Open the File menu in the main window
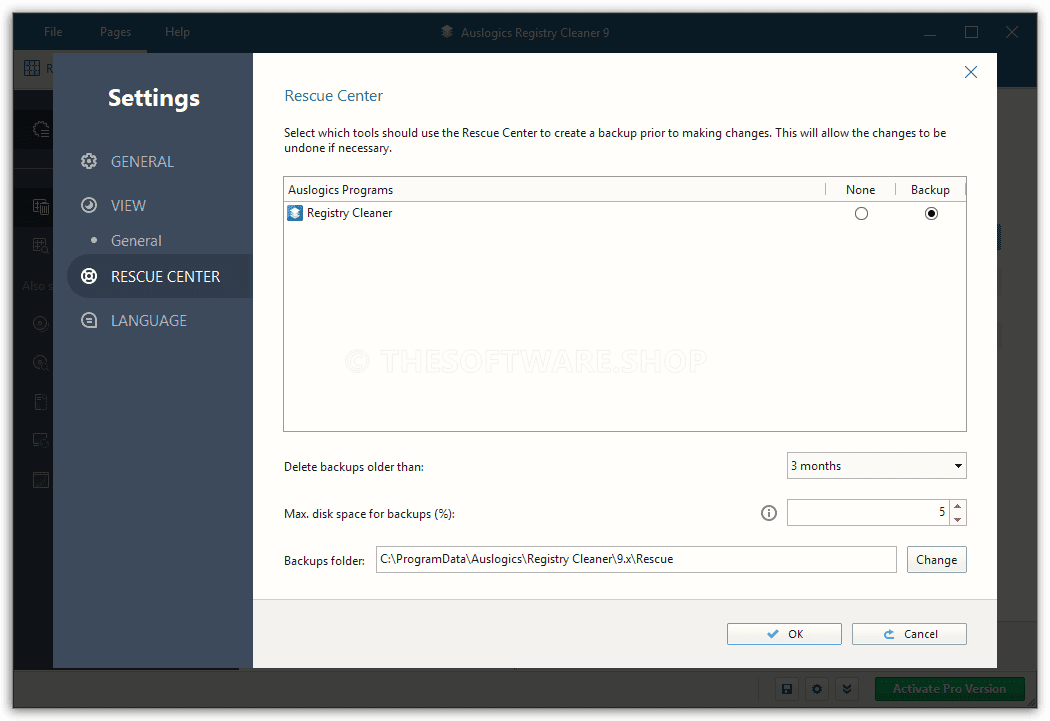Image resolution: width=1050 pixels, height=721 pixels. [53, 31]
